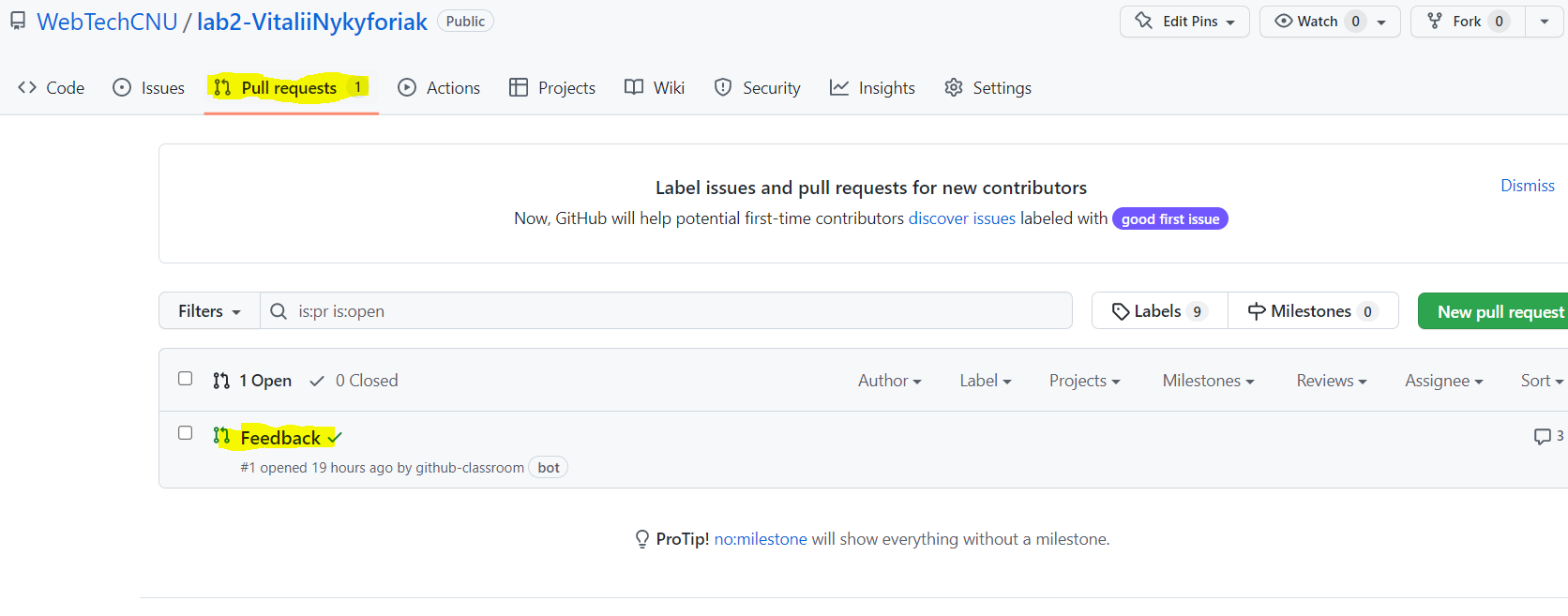Click the Milestones signpost icon
Screen dimensions: 1568x616
(1257, 311)
